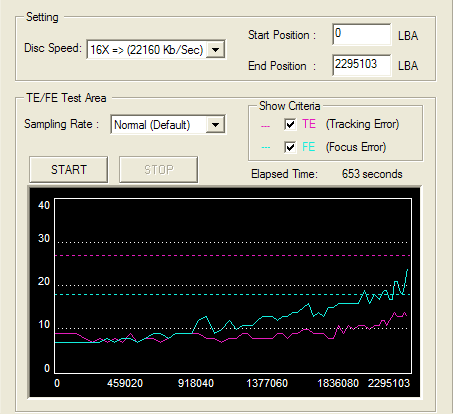Click the magenta TE label text
The image size is (453, 414).
coord(309,124)
